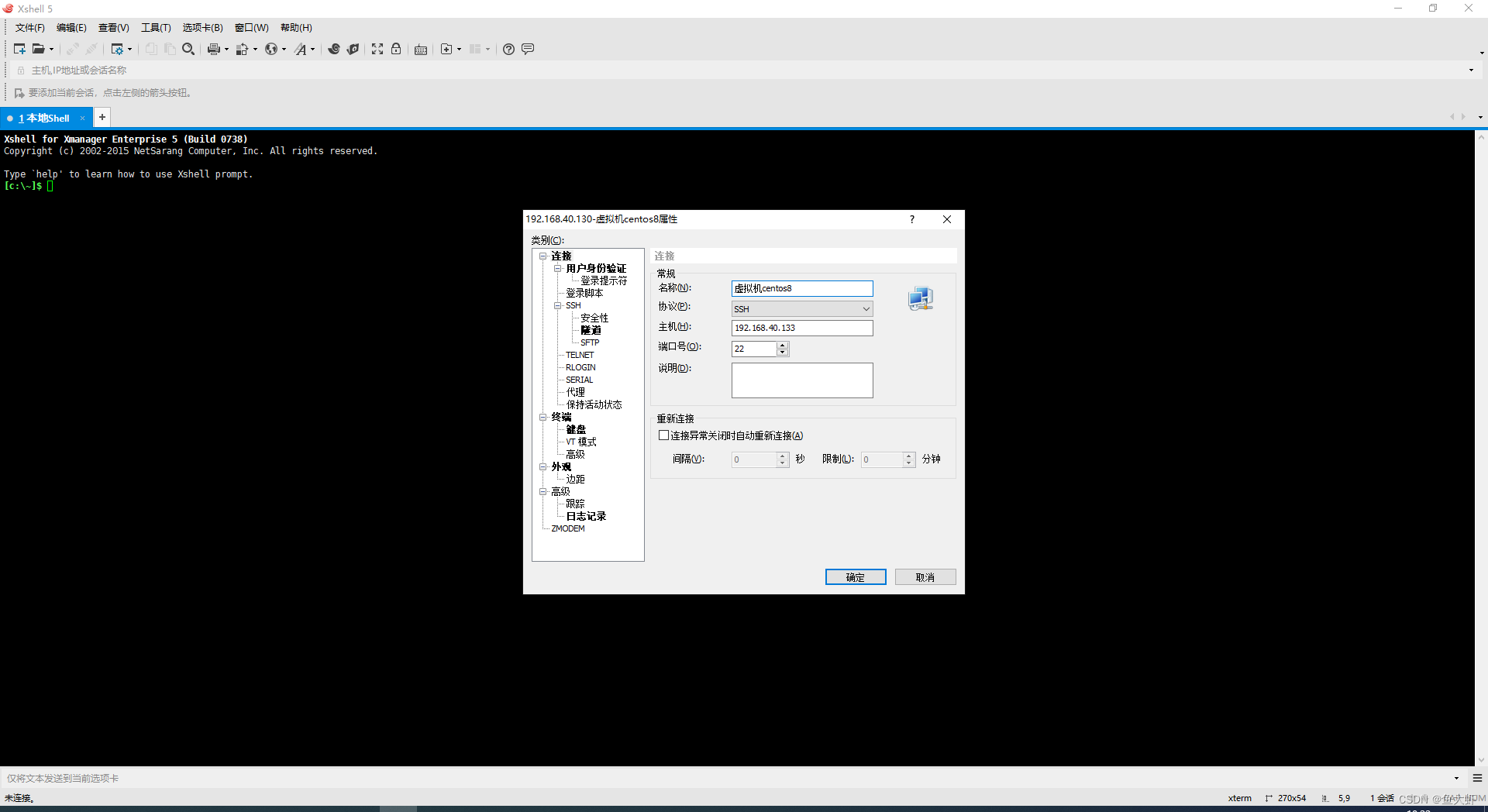Screen dimensions: 1488x812
Task: Click the Find magnifier icon in toolbar
Action: click(x=188, y=49)
